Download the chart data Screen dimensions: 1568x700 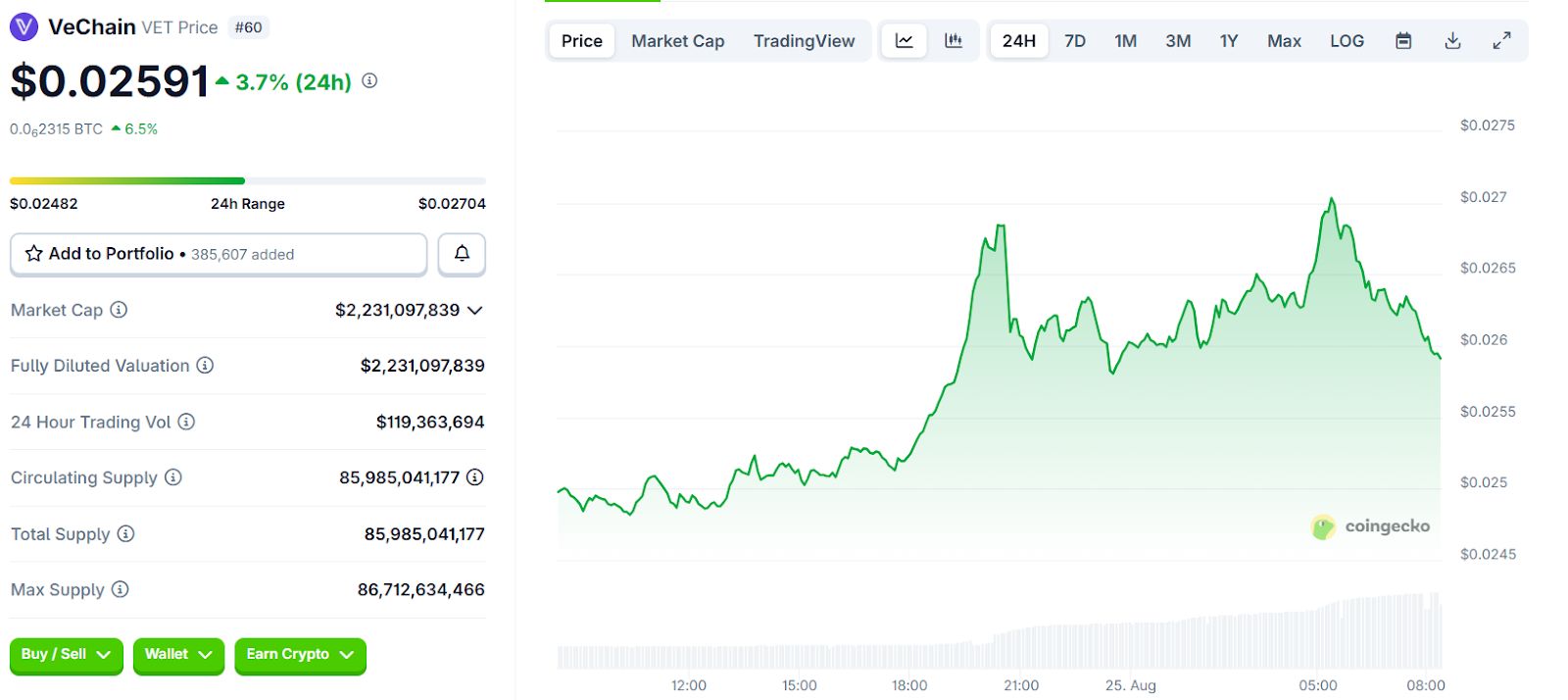click(1452, 41)
